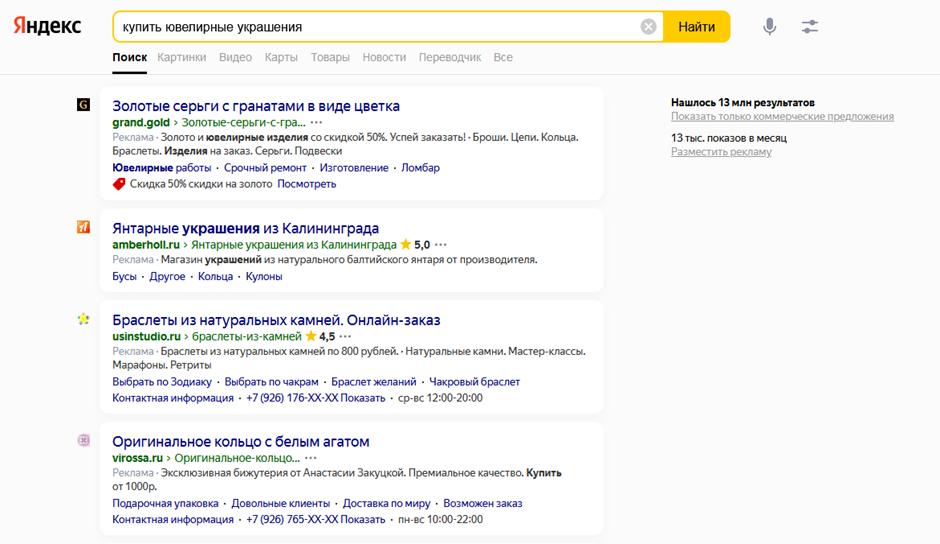
Task: Click the usinstudio.ru domain link
Action: point(146,336)
